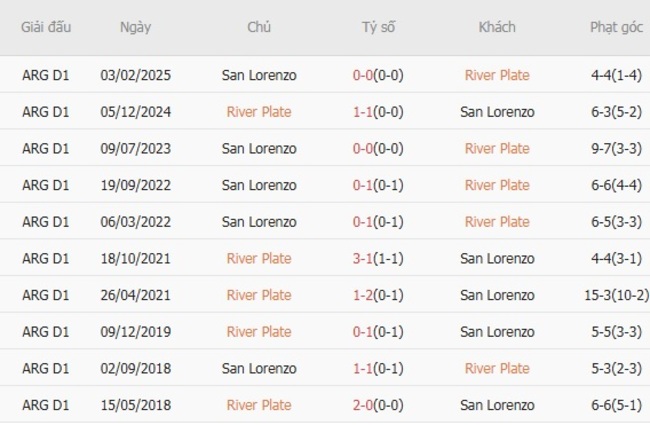This screenshot has height=425, width=650.
Task: Click score 2-0(0-0) on 15/05/2018
Action: (378, 405)
